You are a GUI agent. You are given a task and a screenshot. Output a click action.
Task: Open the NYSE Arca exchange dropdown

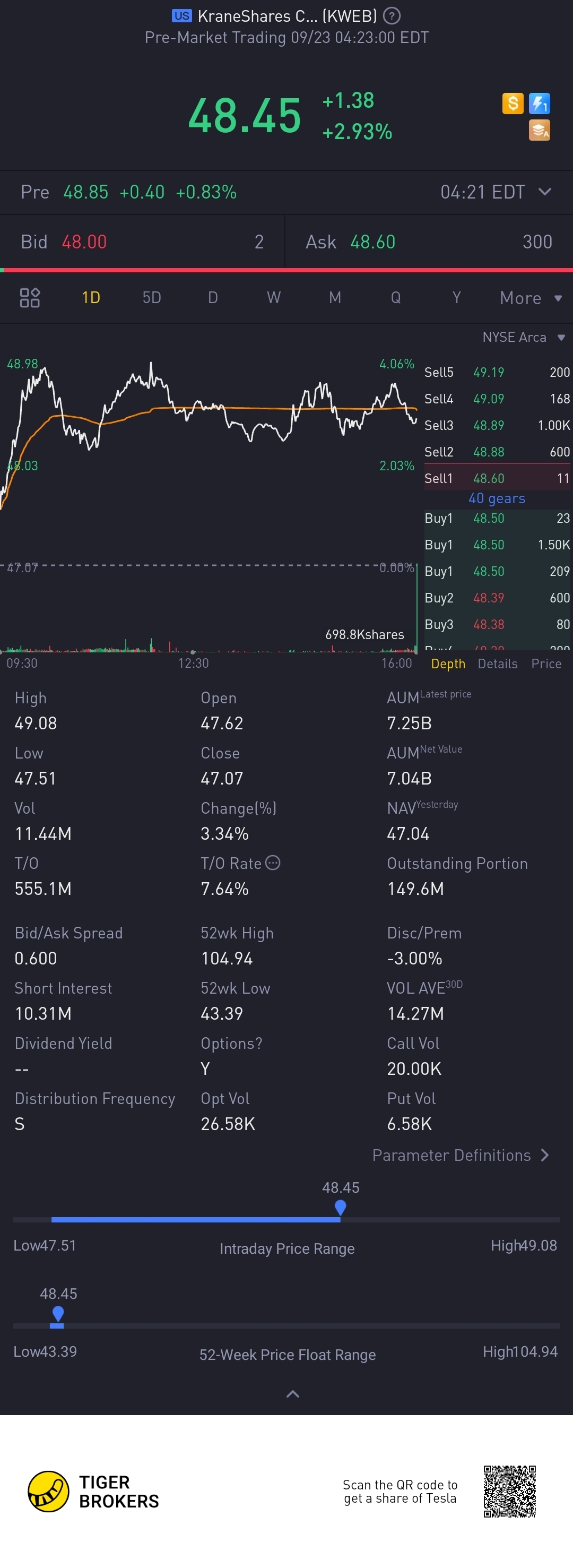click(524, 337)
